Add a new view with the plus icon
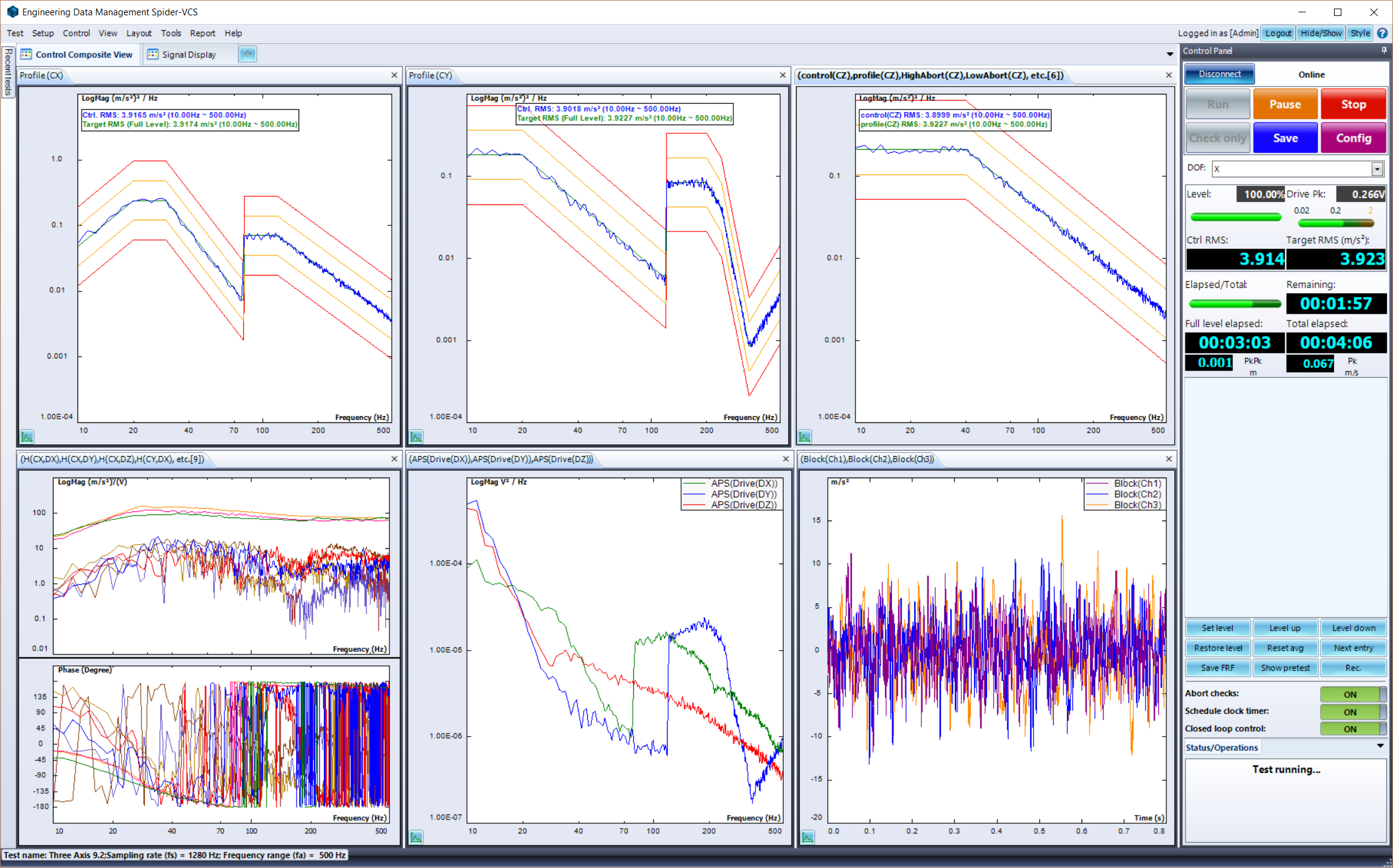 point(248,54)
